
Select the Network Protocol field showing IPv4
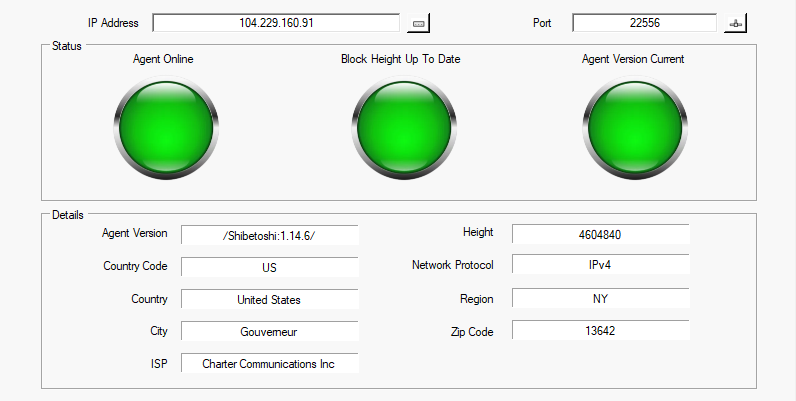pos(600,266)
